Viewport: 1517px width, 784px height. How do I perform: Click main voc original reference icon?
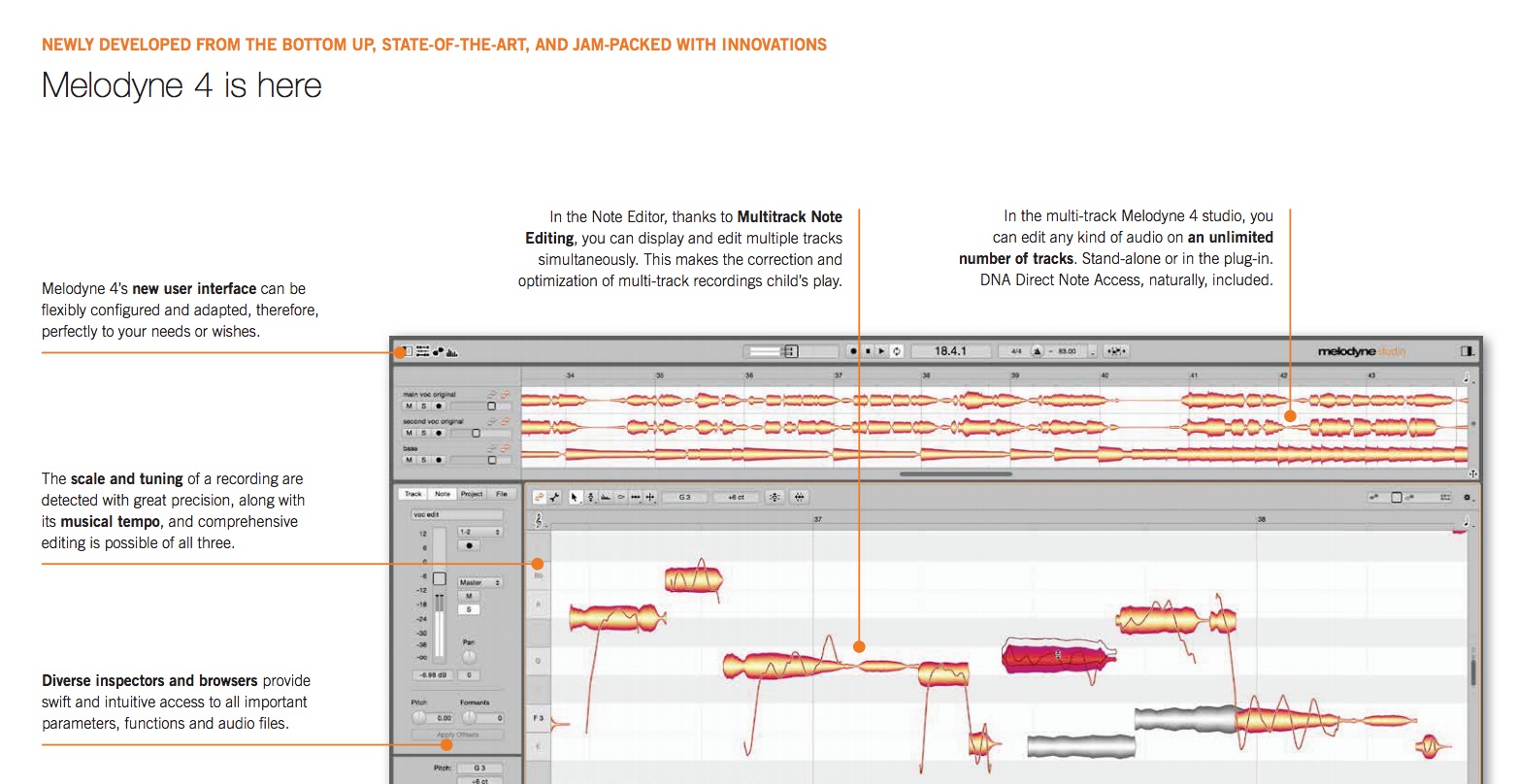coord(505,395)
